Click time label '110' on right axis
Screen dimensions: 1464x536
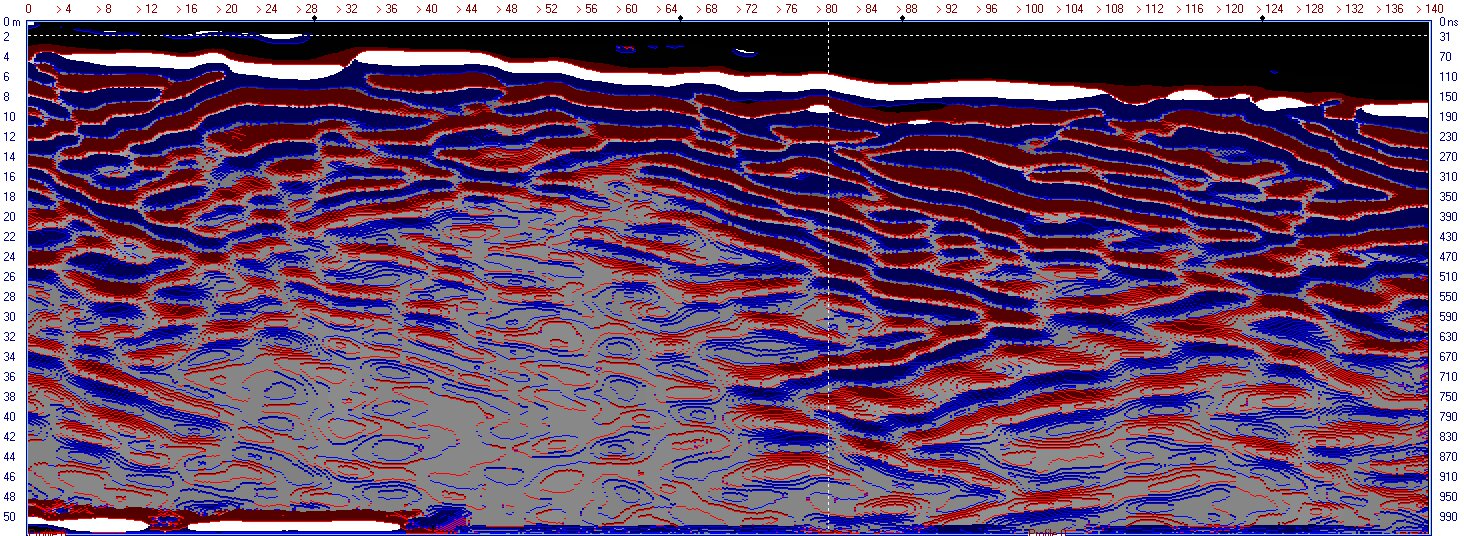(1447, 76)
